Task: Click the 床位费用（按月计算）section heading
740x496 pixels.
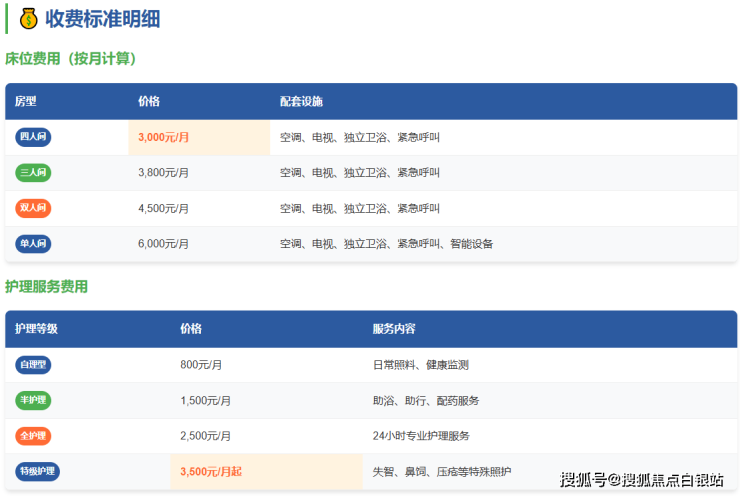Action: tap(71, 59)
